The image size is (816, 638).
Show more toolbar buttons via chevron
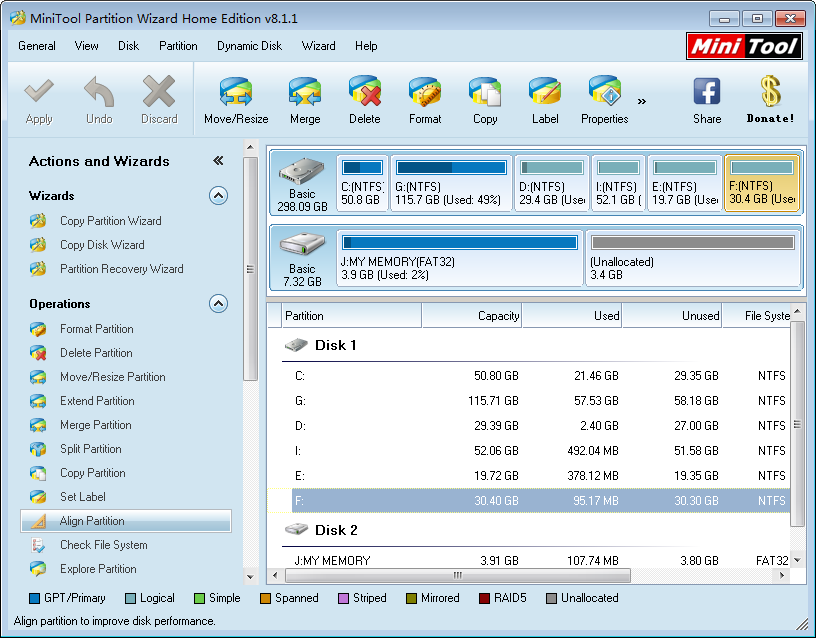click(642, 101)
